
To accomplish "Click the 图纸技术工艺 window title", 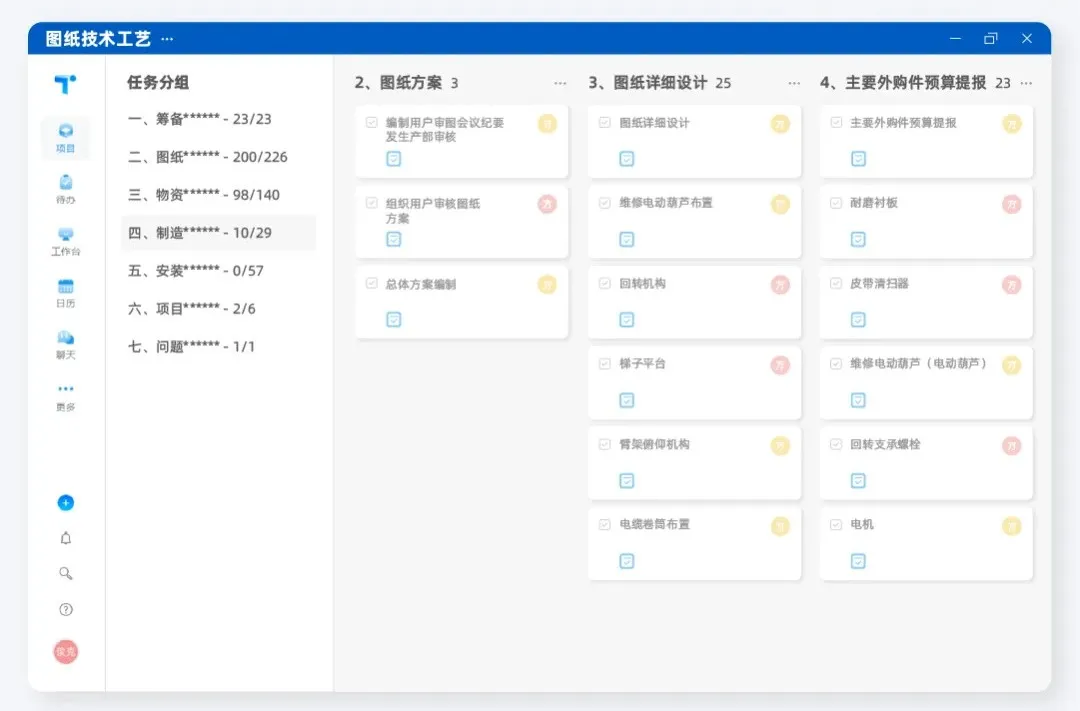I will 98,39.
